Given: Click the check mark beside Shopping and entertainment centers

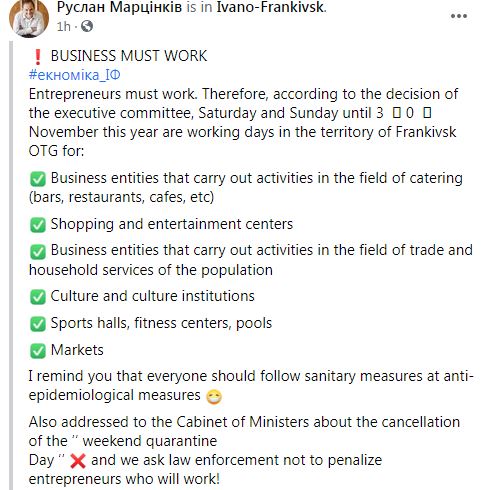Looking at the screenshot, I should [x=38, y=225].
